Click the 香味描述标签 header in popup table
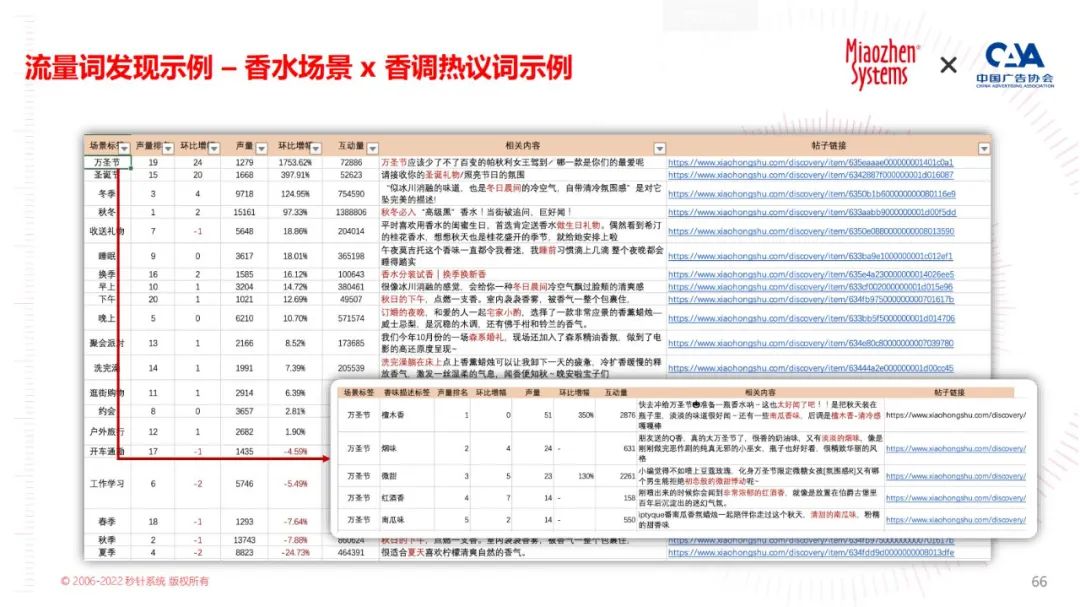 406,393
